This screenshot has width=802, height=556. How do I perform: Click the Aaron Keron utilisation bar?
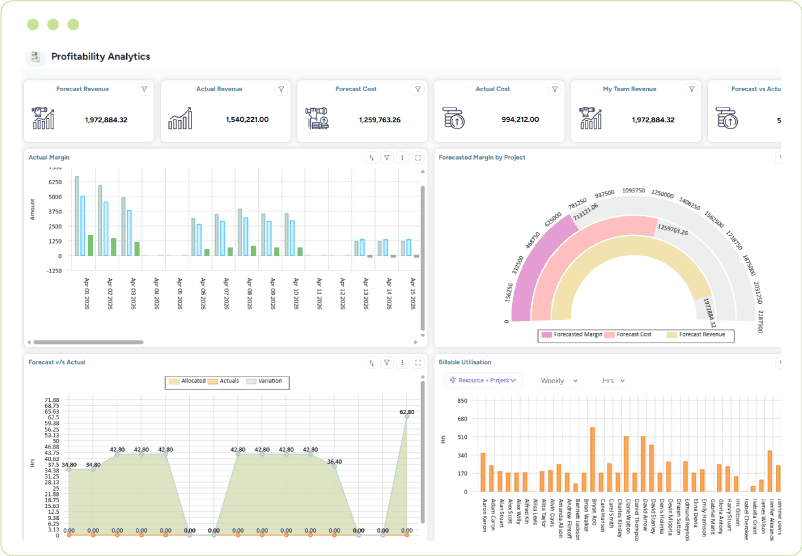[x=483, y=472]
